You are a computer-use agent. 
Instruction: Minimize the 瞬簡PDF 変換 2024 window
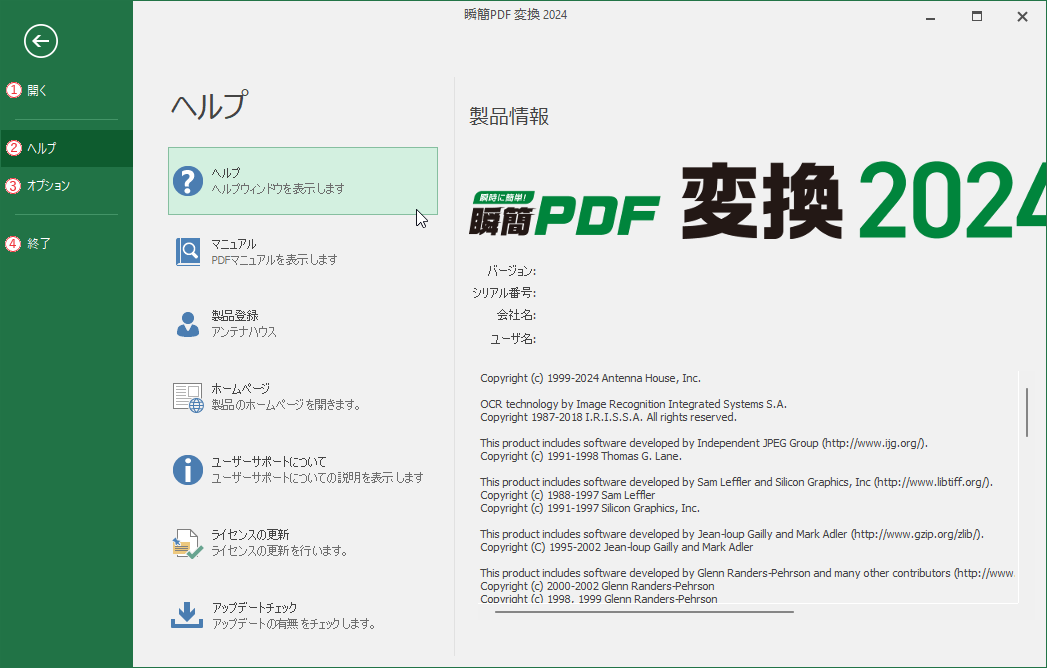[x=930, y=17]
